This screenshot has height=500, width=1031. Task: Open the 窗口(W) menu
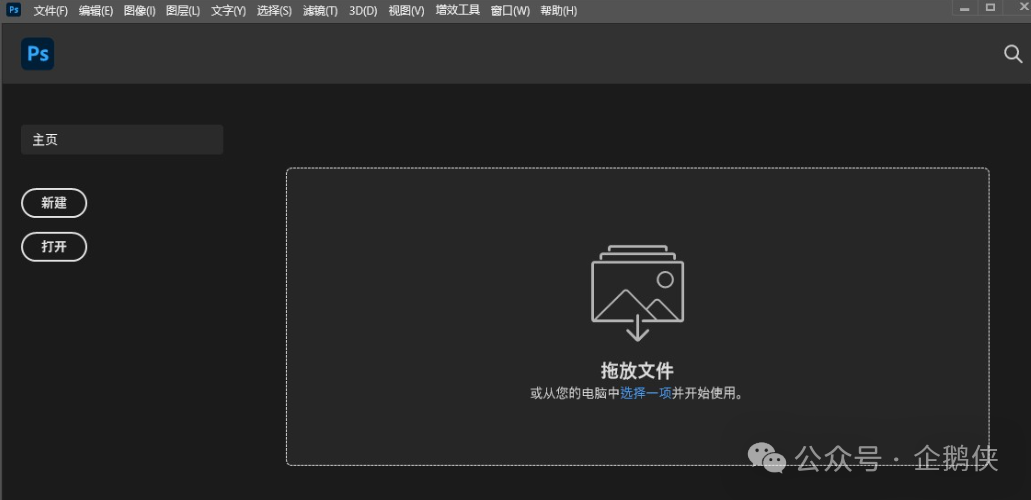510,11
